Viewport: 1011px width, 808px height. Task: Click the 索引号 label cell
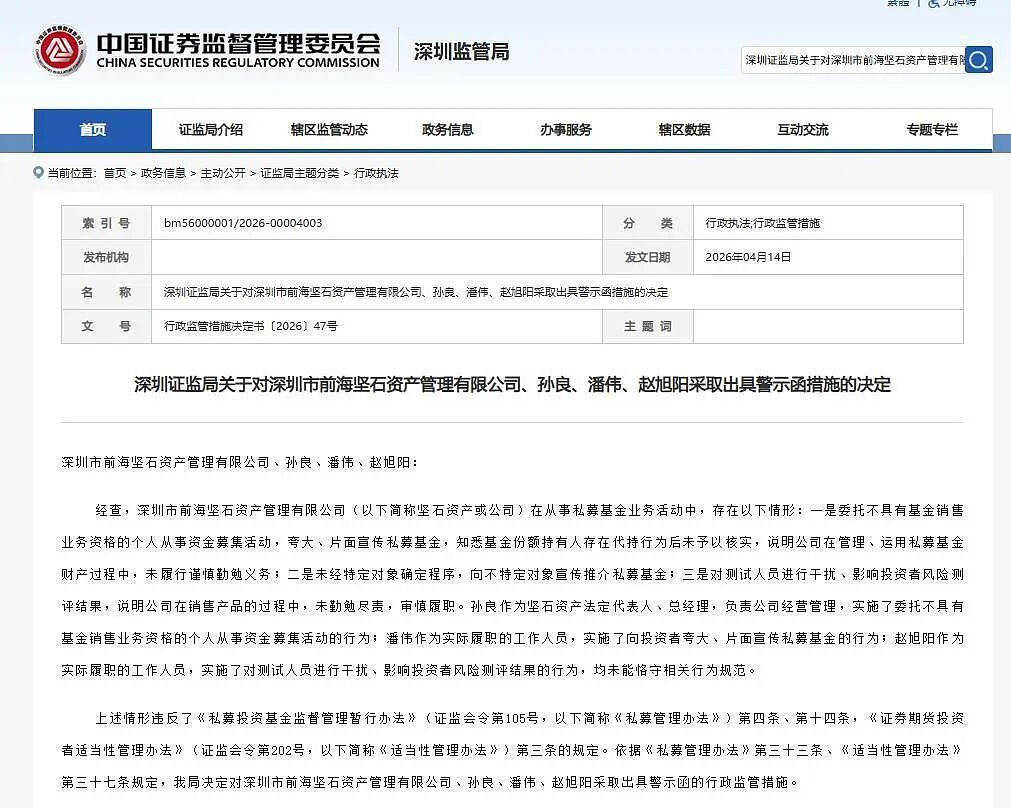tap(106, 223)
